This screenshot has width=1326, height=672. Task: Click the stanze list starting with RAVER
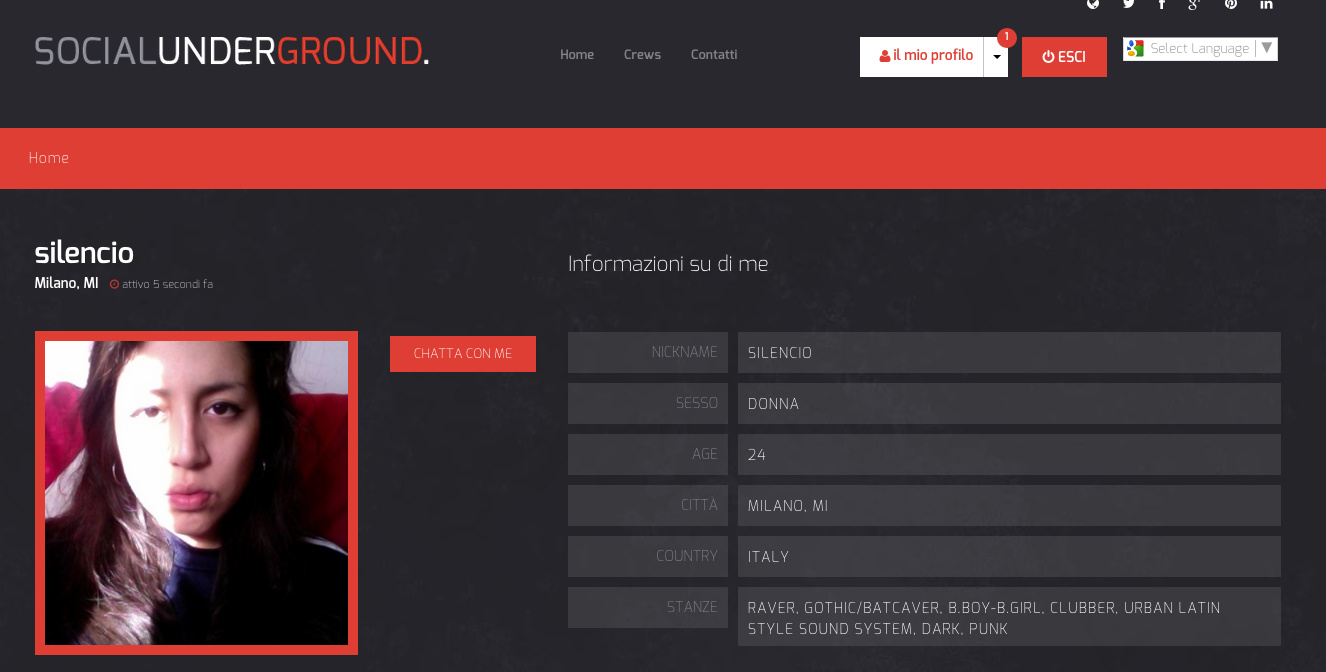pyautogui.click(x=1009, y=617)
